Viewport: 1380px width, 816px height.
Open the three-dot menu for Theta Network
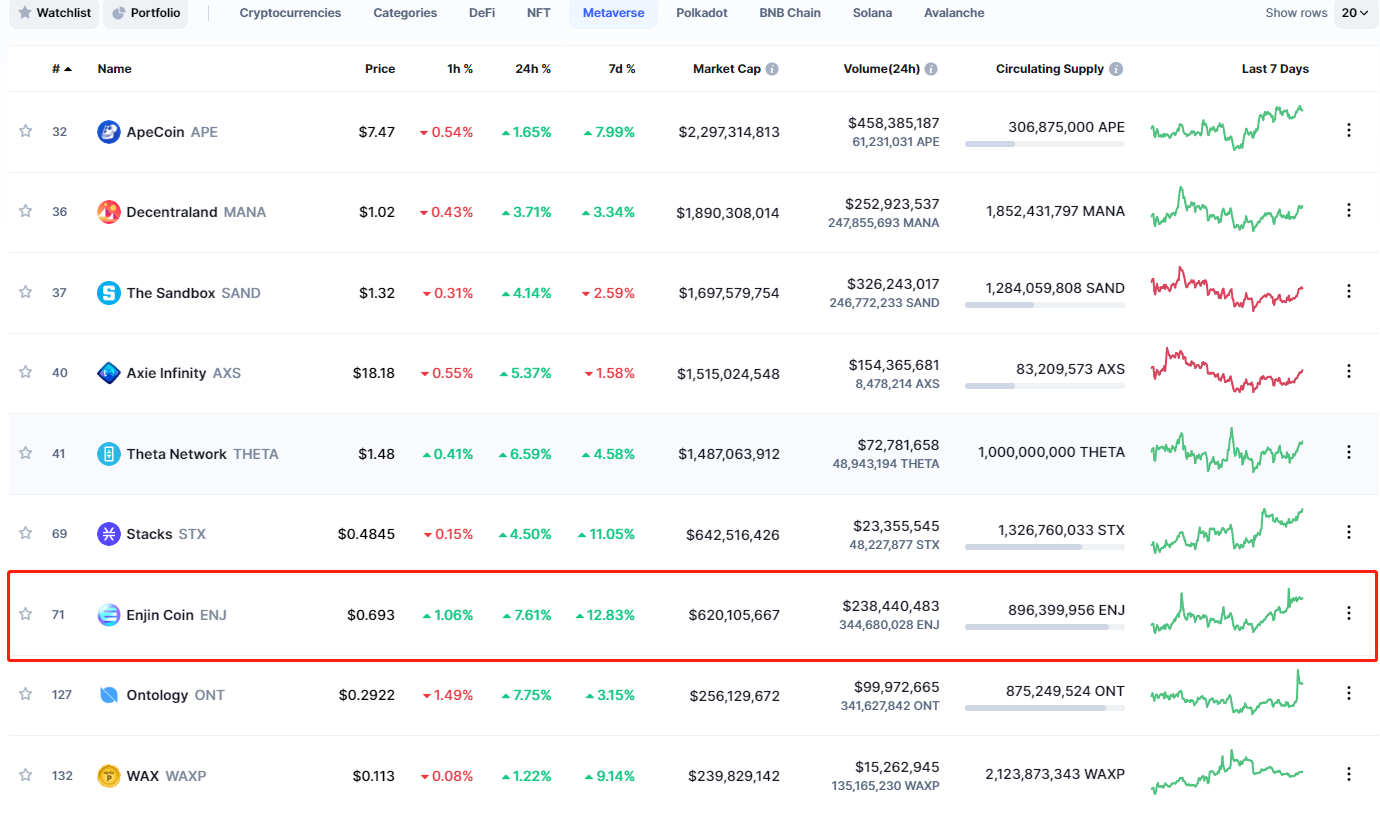pos(1349,452)
